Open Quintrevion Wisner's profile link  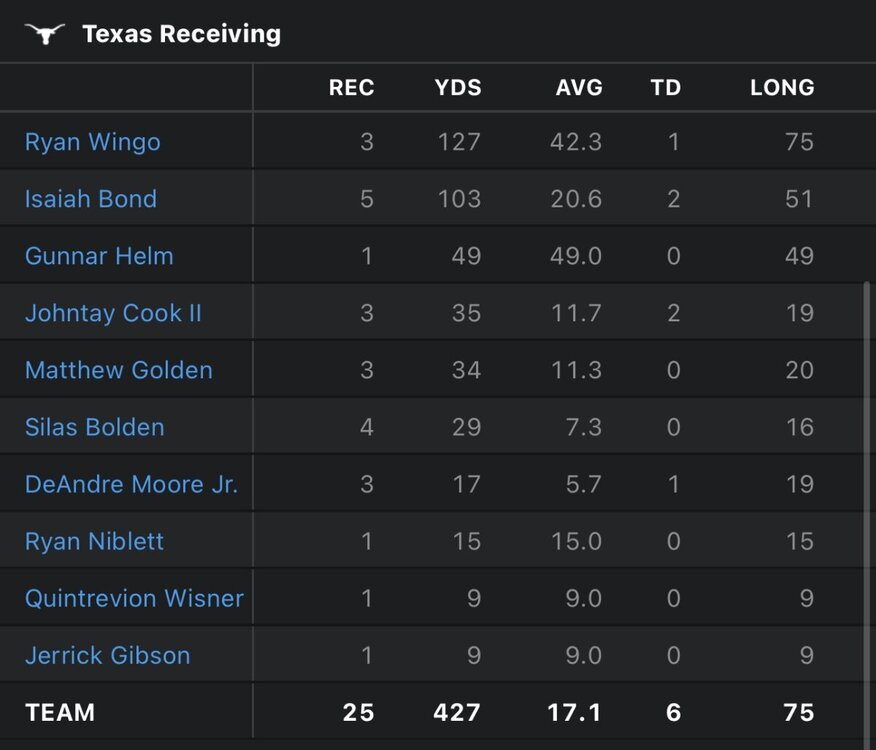coord(134,598)
